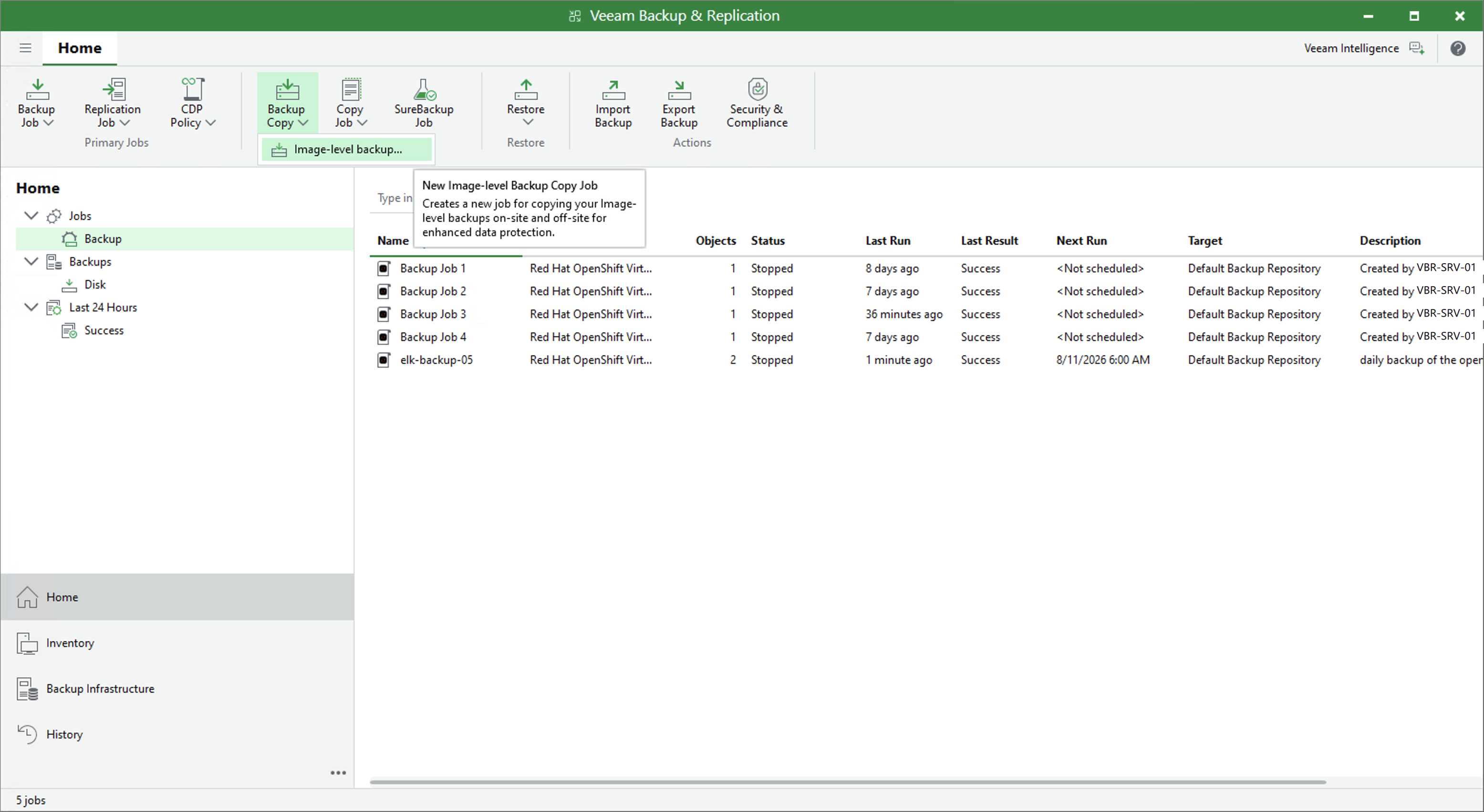Click the '1 minute ago' last run cell
The image size is (1484, 812).
click(x=898, y=360)
